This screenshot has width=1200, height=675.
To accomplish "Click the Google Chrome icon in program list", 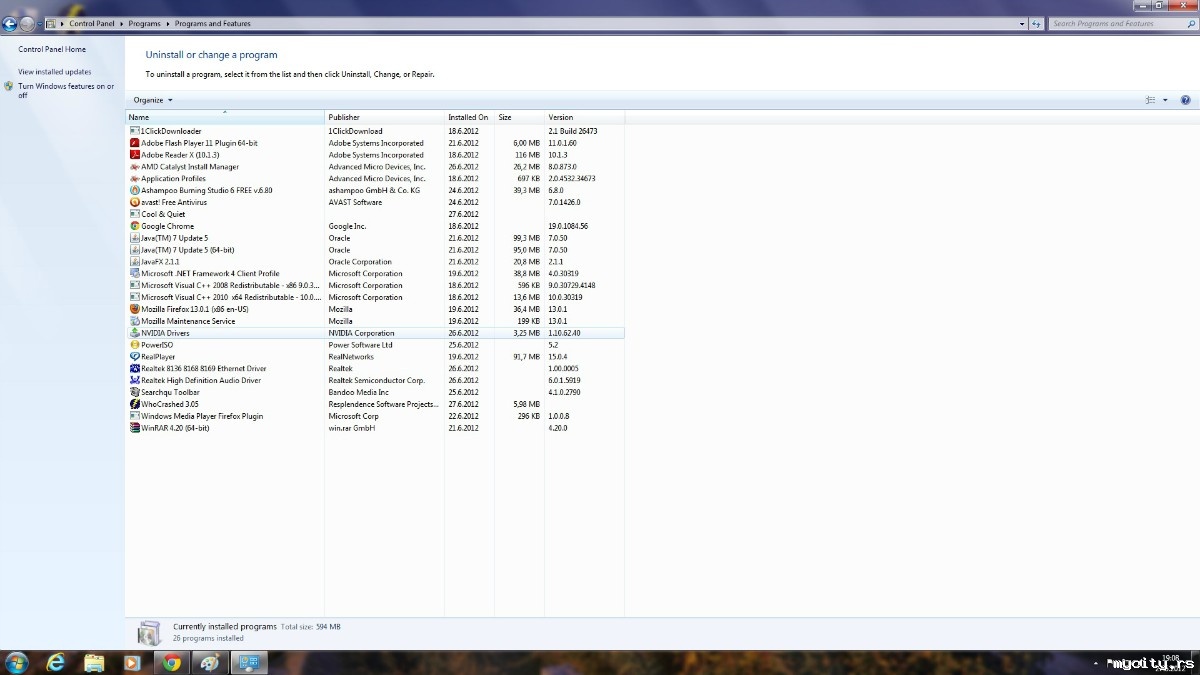I will click(x=134, y=226).
